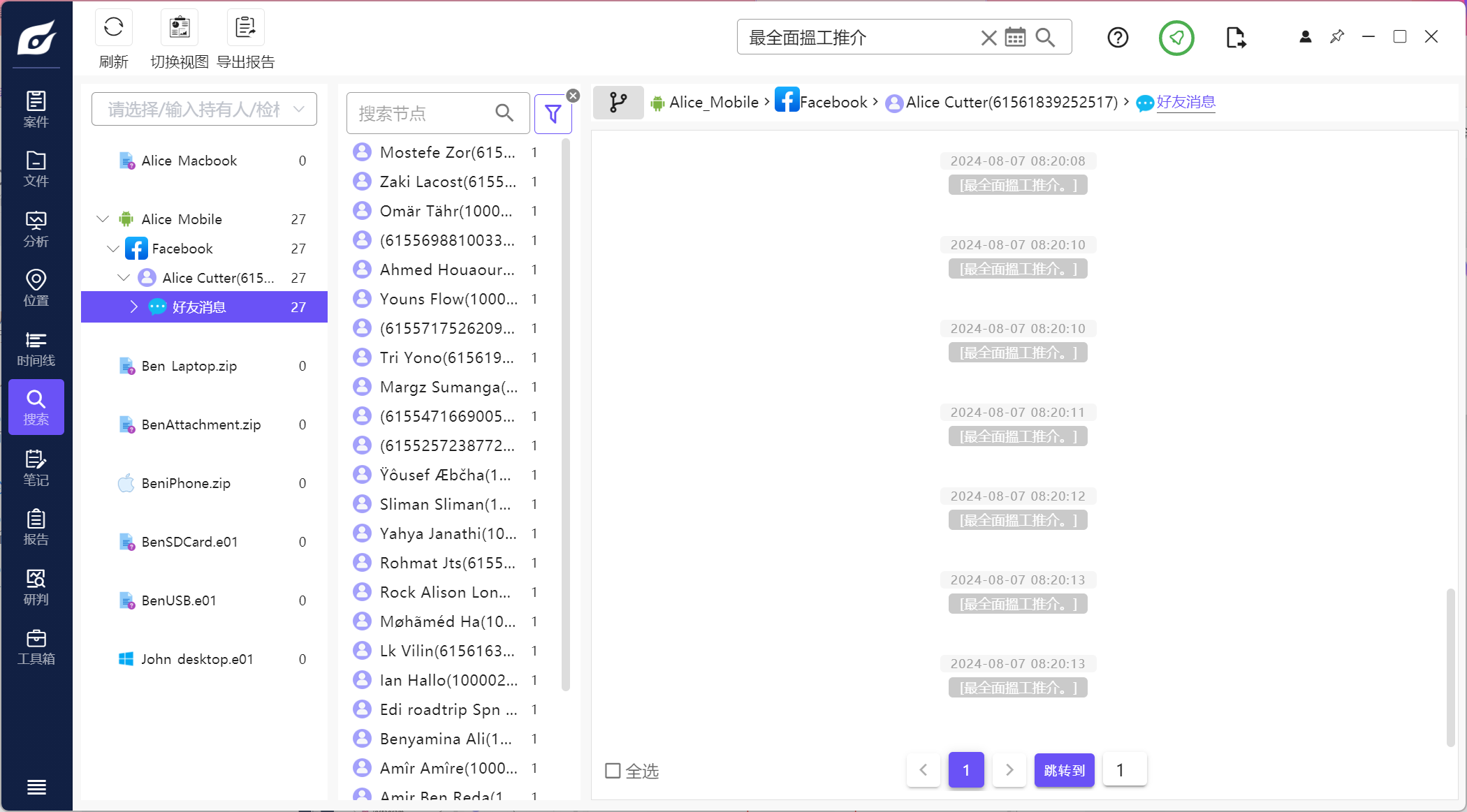Open the 位置 location sidebar icon

click(36, 288)
